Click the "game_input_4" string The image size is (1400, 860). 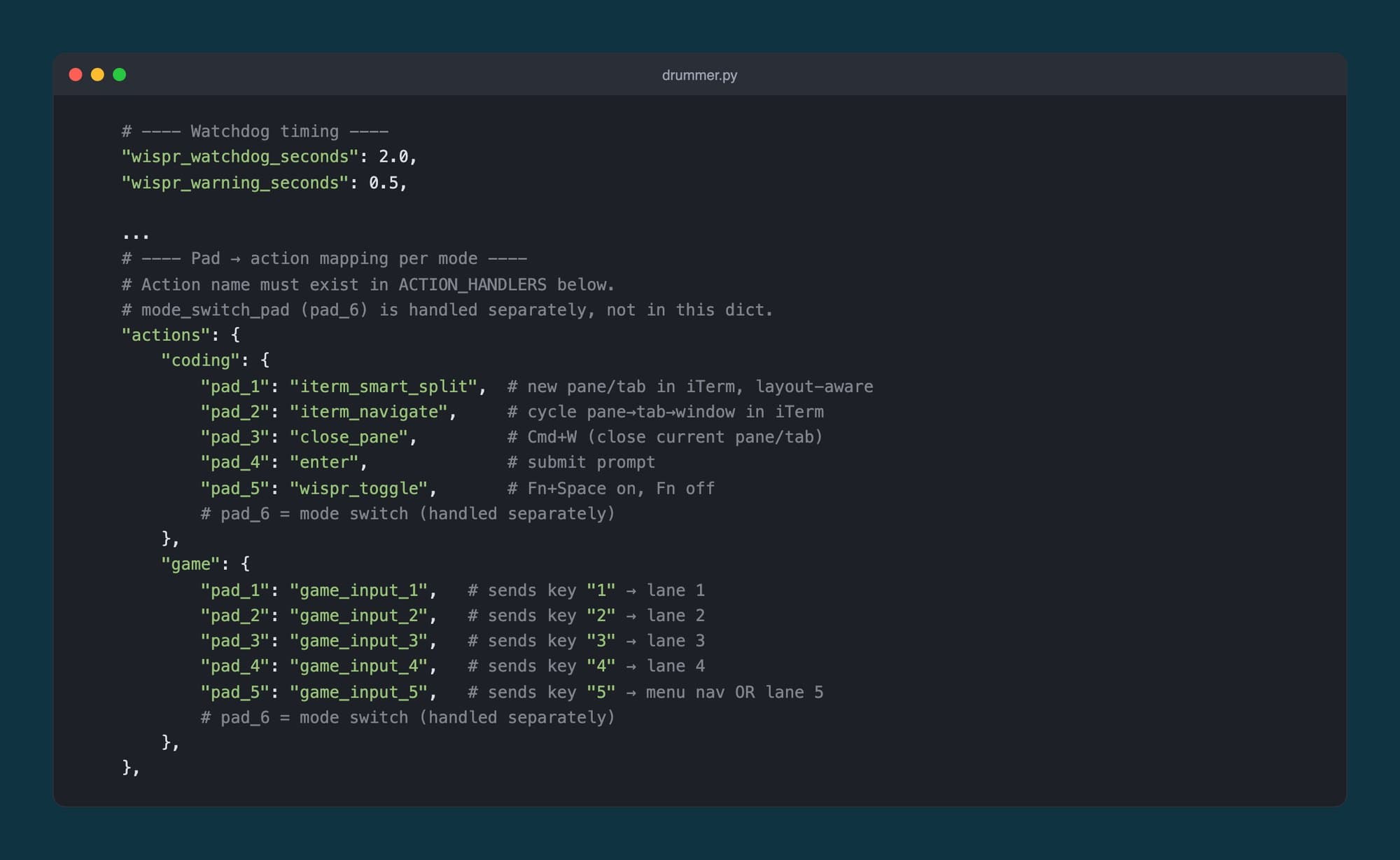pyautogui.click(x=359, y=666)
